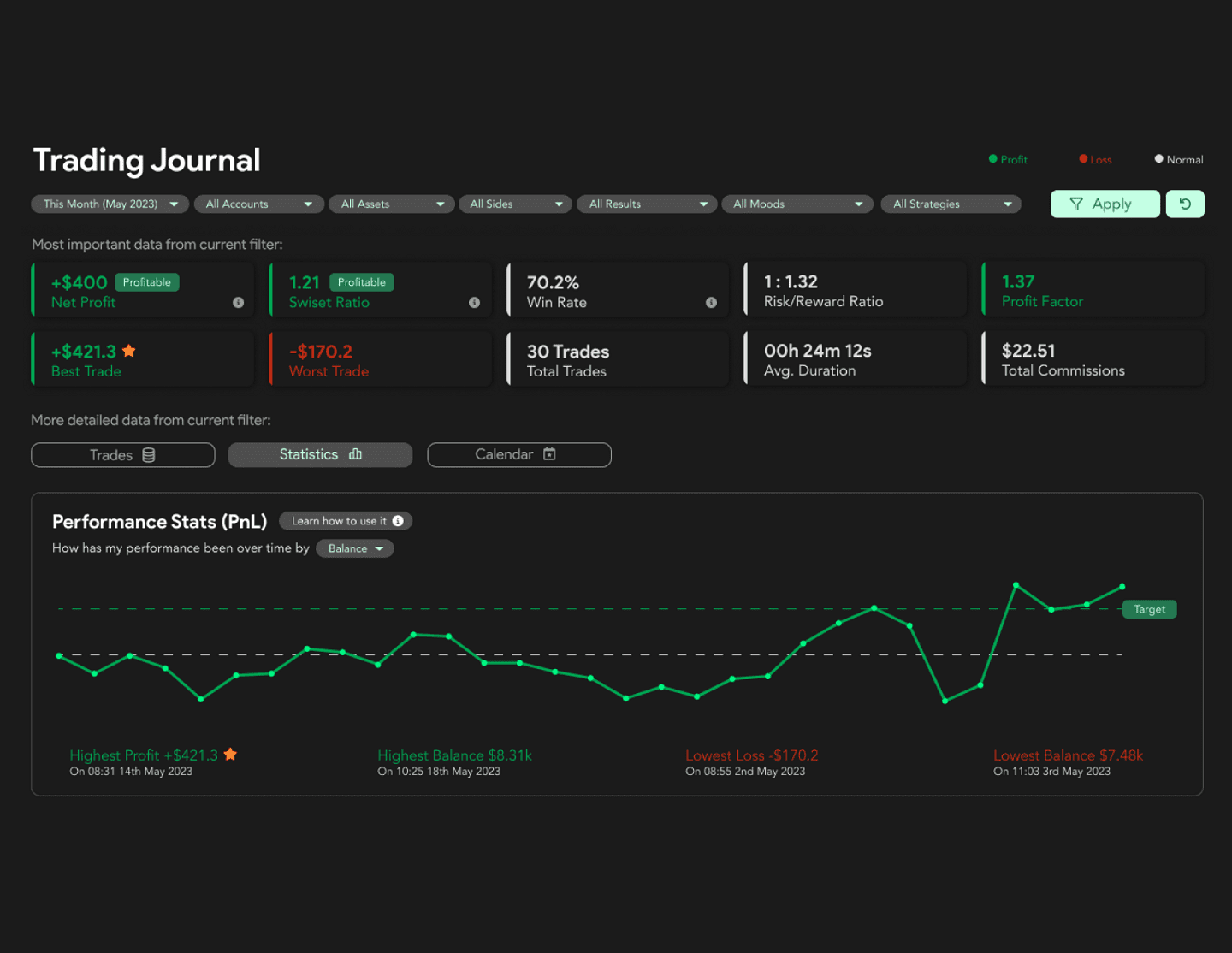
Task: Click the date On 08:31 14th May 2023
Action: [131, 772]
